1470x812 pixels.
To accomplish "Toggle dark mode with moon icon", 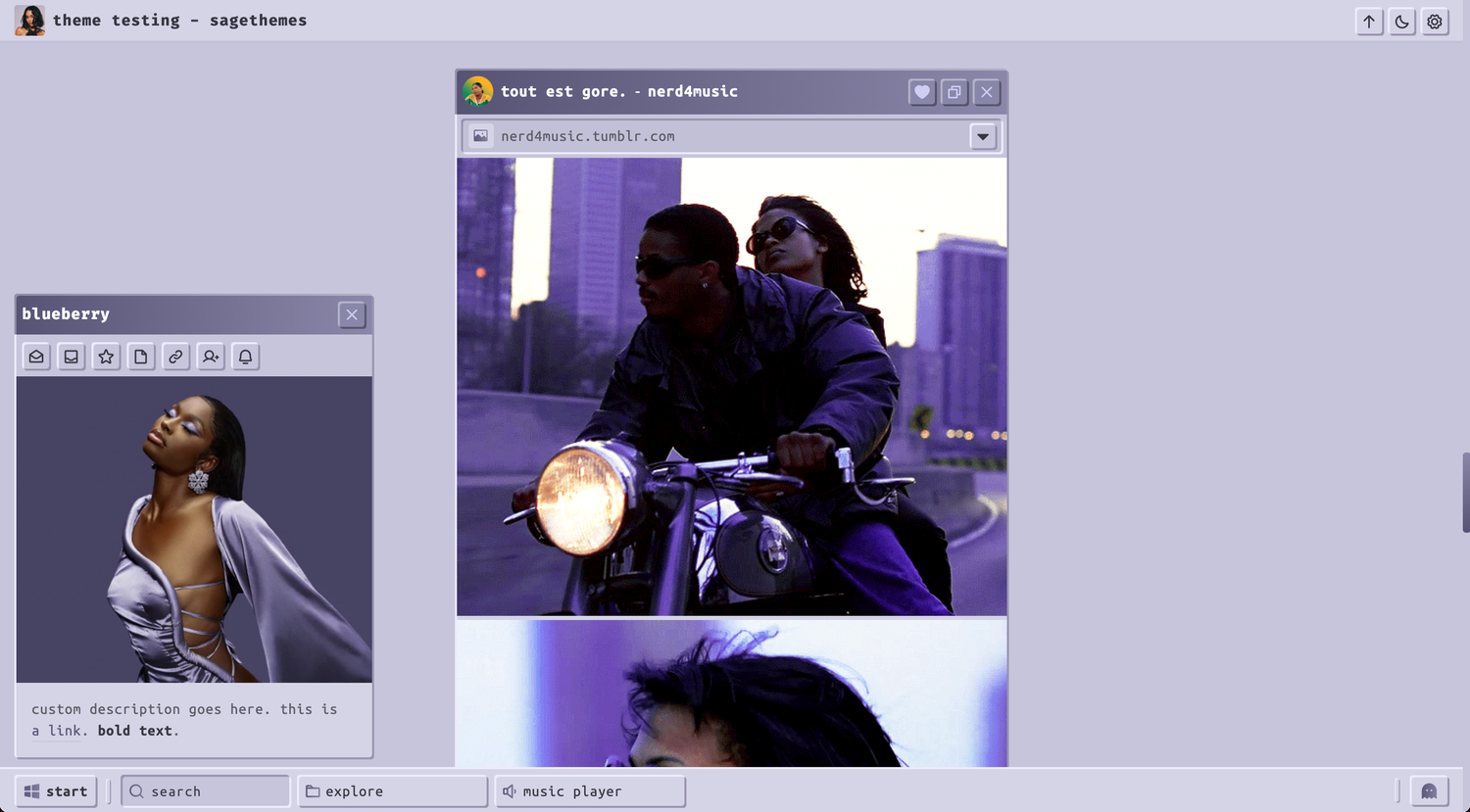I will coord(1402,22).
